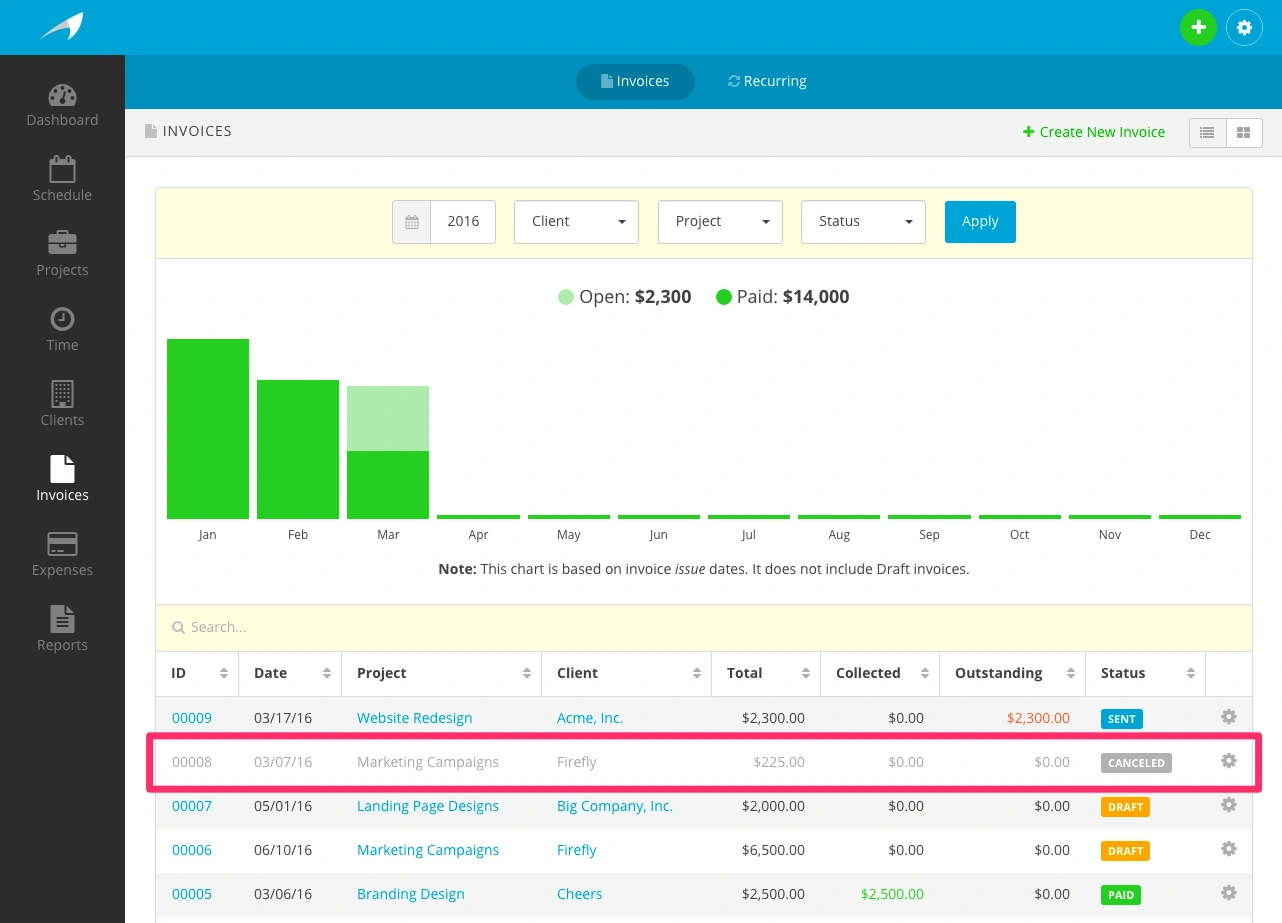Viewport: 1282px width, 923px height.
Task: Open the Website Redesign project link
Action: [414, 717]
